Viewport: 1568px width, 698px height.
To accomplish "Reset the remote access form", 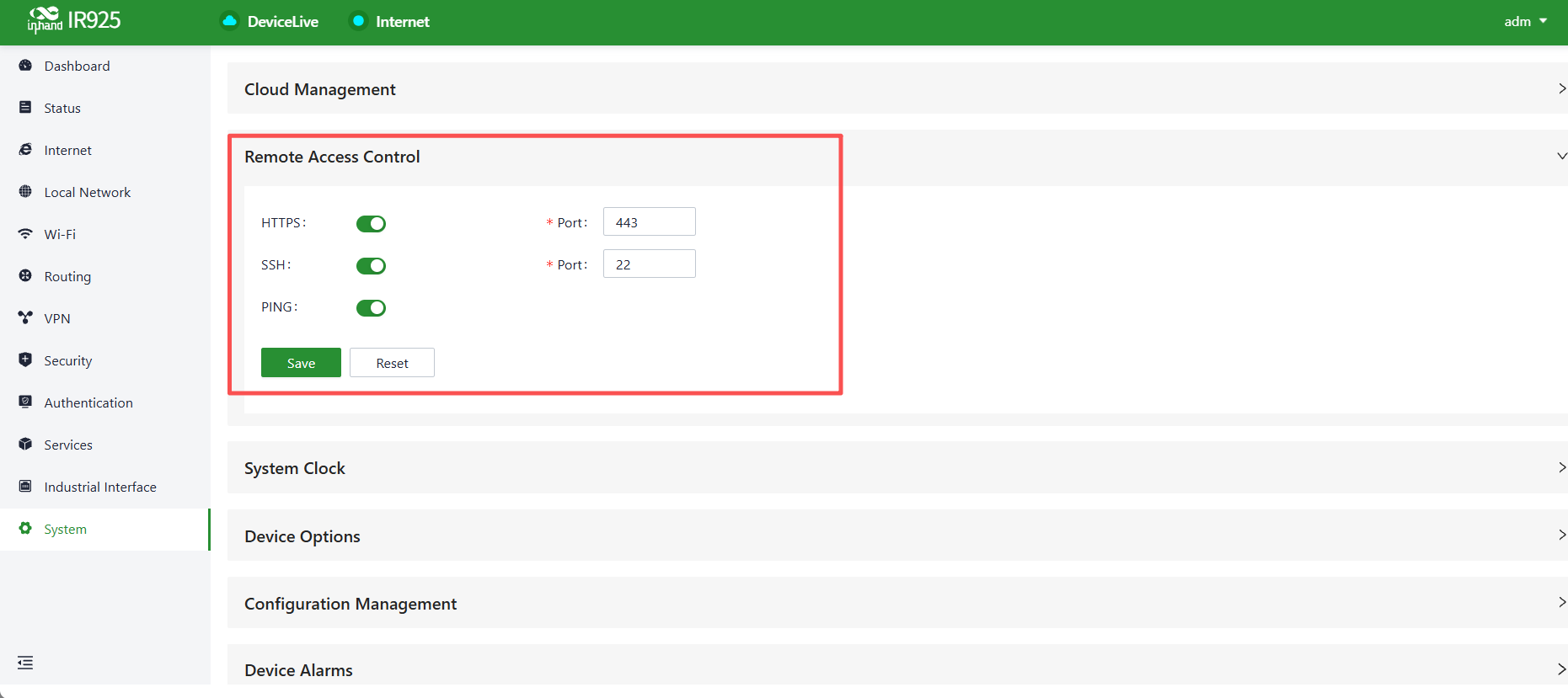I will (x=392, y=363).
